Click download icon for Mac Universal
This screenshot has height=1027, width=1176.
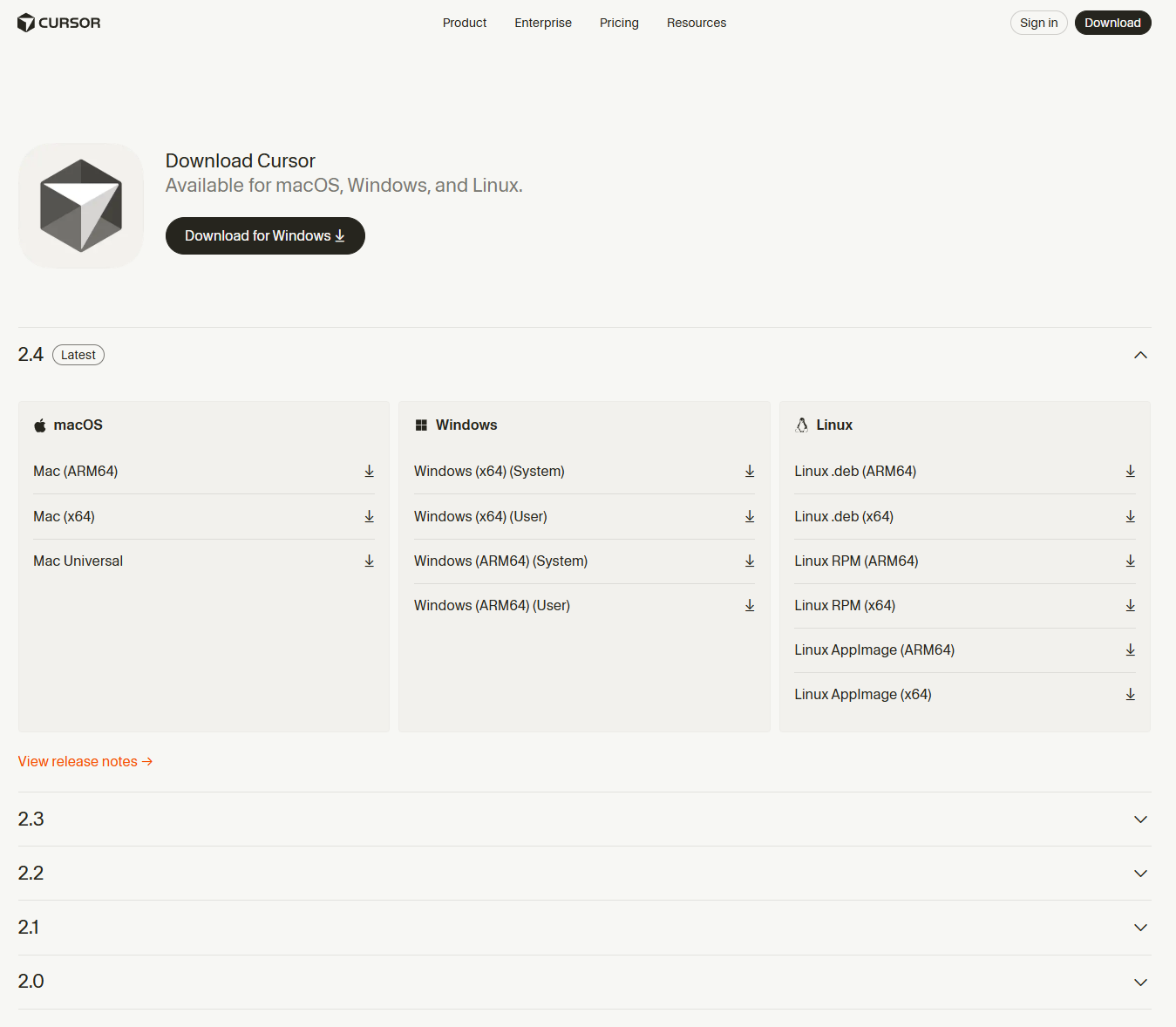[x=369, y=561]
